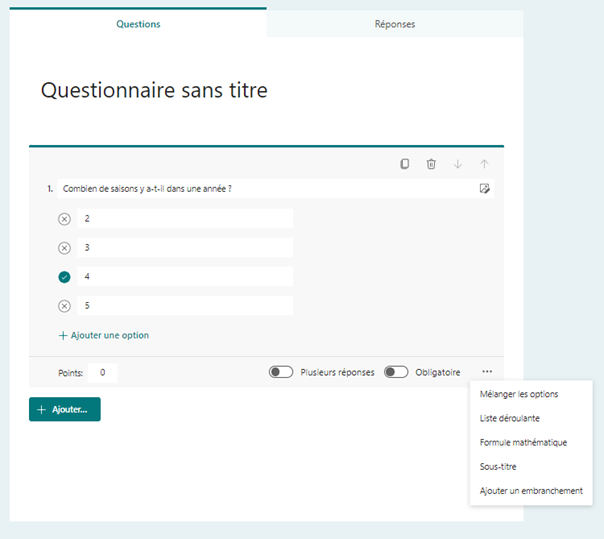The height and width of the screenshot is (539, 604).
Task: Move question down with the down arrow
Action: 458,164
